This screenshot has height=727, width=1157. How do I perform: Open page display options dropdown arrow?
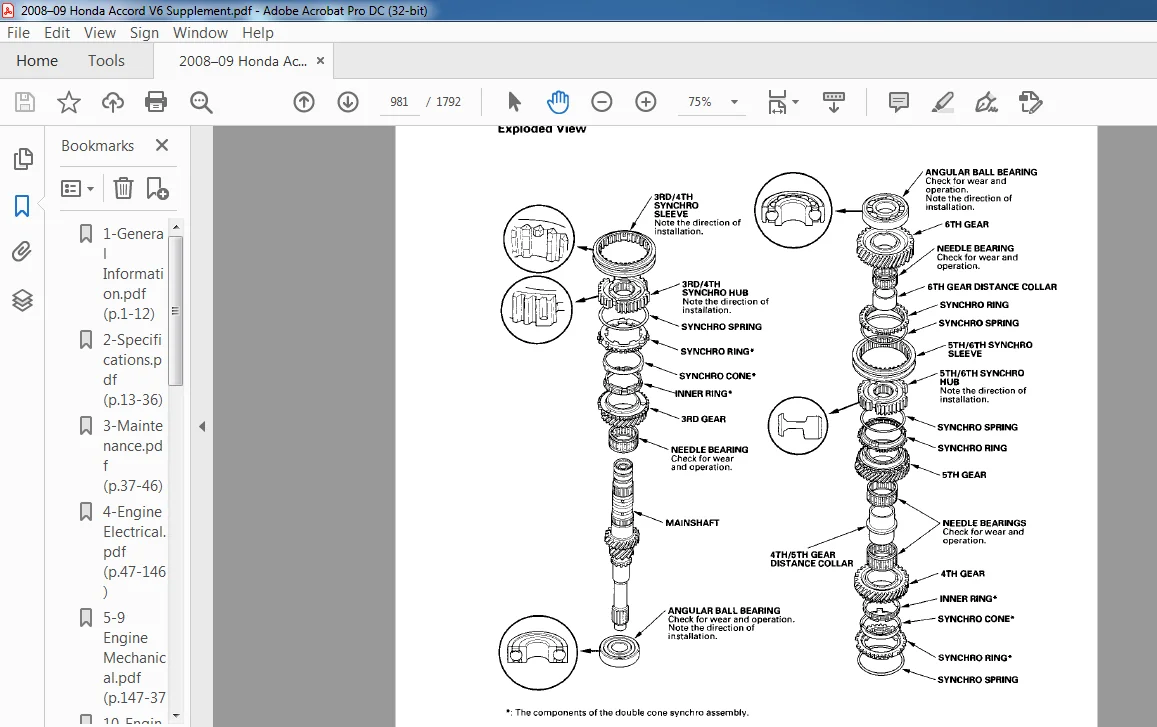coord(795,102)
